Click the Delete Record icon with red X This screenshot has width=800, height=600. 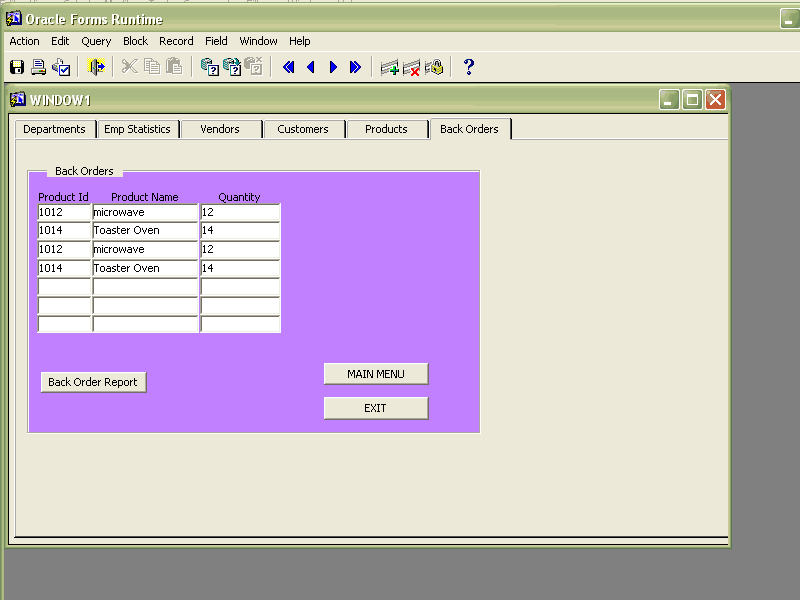pyautogui.click(x=411, y=67)
